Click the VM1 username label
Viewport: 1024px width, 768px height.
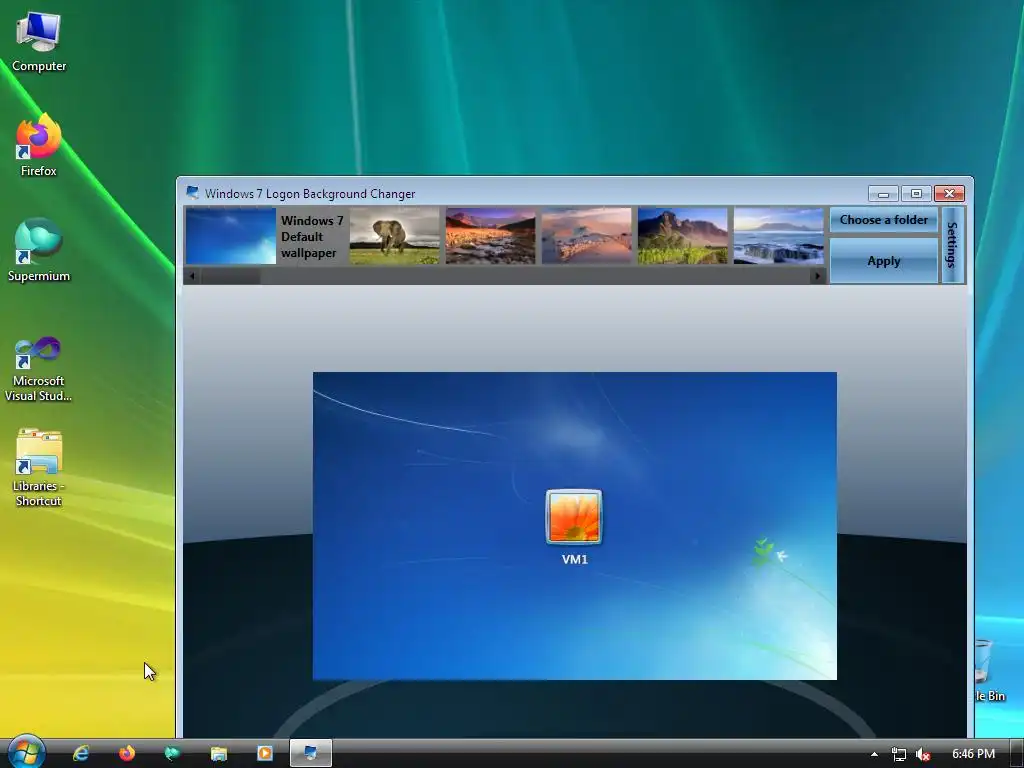point(575,560)
